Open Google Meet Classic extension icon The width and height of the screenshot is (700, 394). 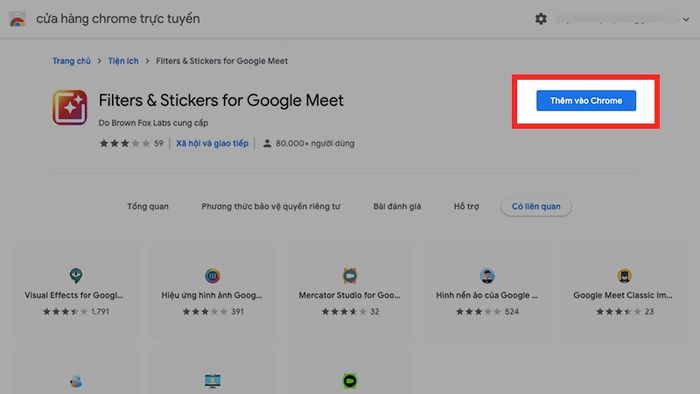[x=624, y=276]
